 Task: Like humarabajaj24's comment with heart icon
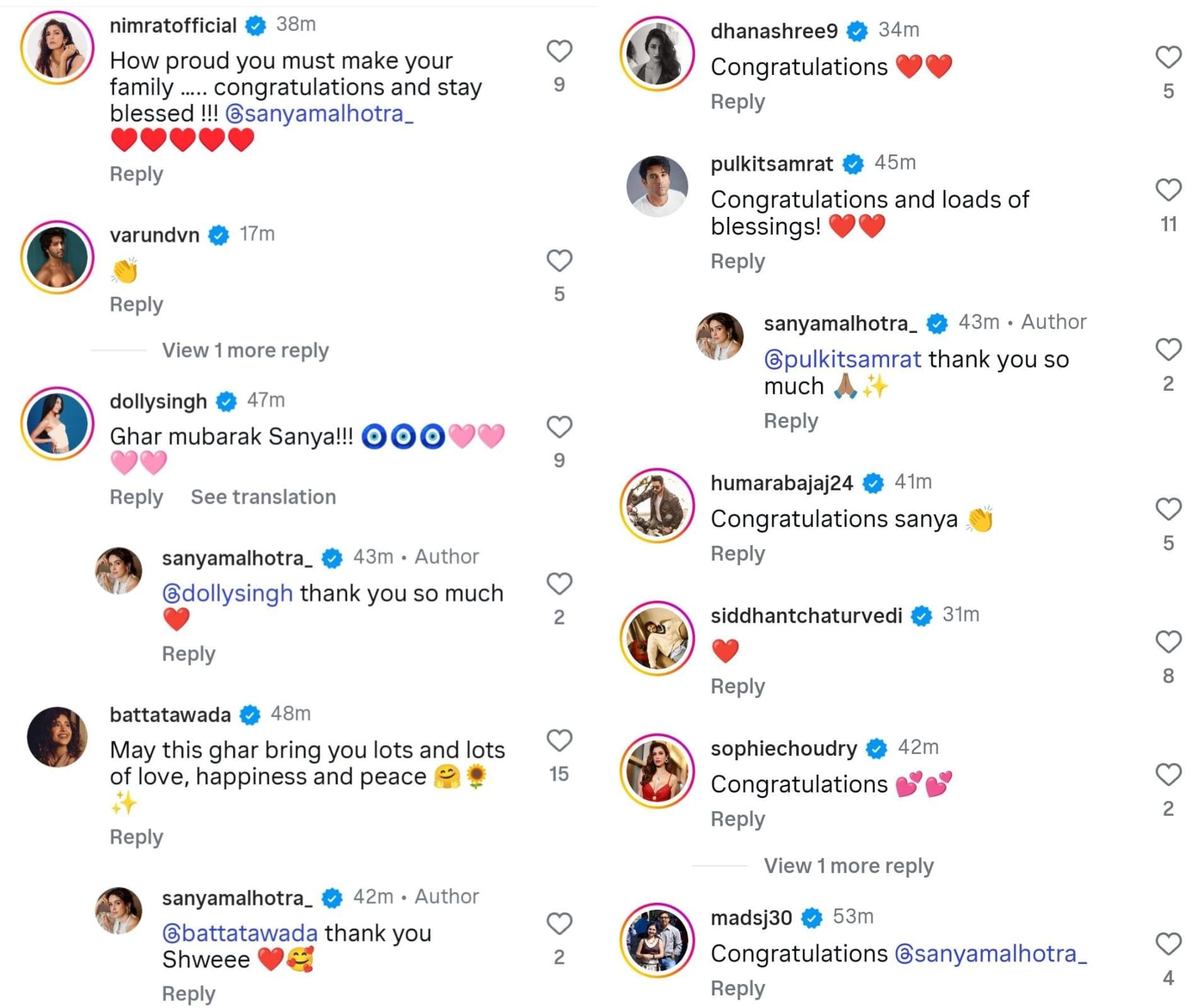pyautogui.click(x=1168, y=509)
